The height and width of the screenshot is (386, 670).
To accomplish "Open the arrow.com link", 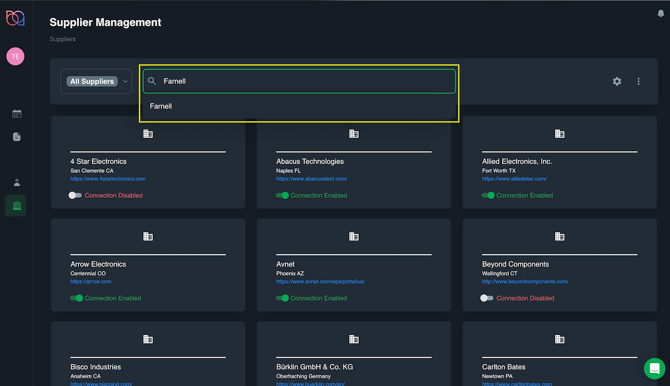I will (91, 281).
